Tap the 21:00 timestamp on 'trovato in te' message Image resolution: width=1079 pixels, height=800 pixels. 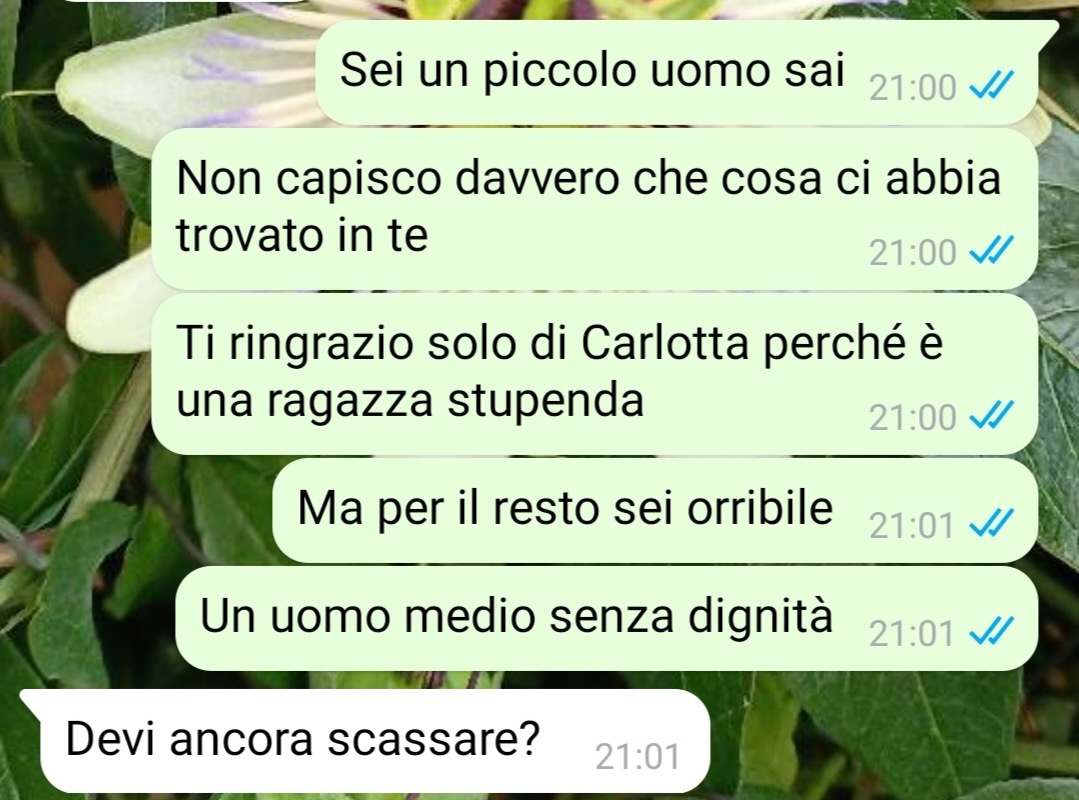912,252
